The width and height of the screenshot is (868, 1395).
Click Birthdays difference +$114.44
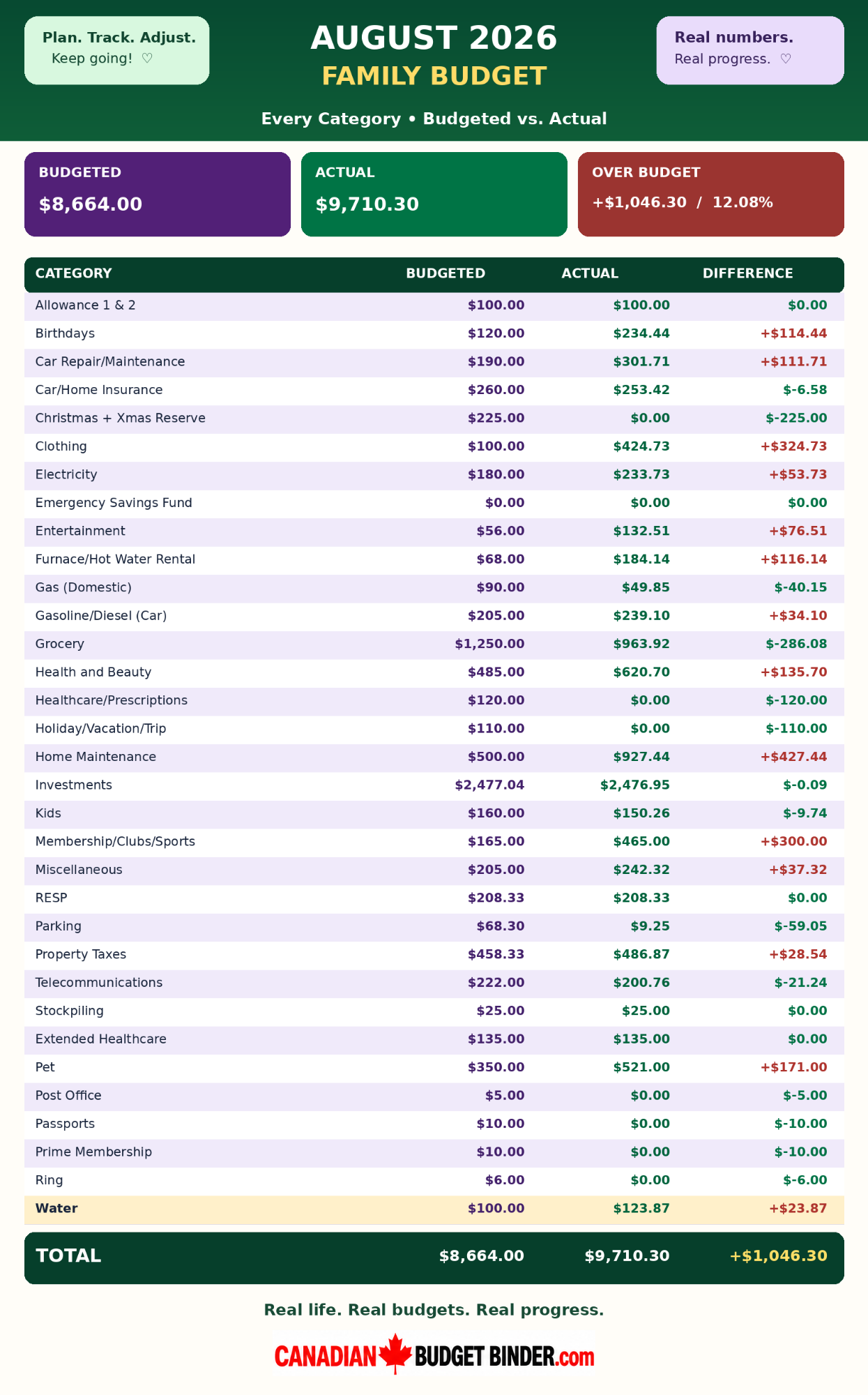793,333
